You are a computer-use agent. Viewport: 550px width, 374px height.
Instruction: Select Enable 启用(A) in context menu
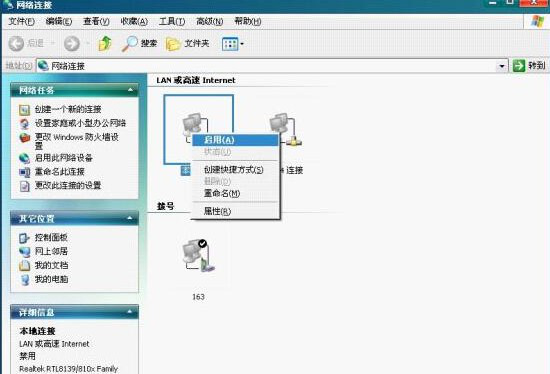235,140
